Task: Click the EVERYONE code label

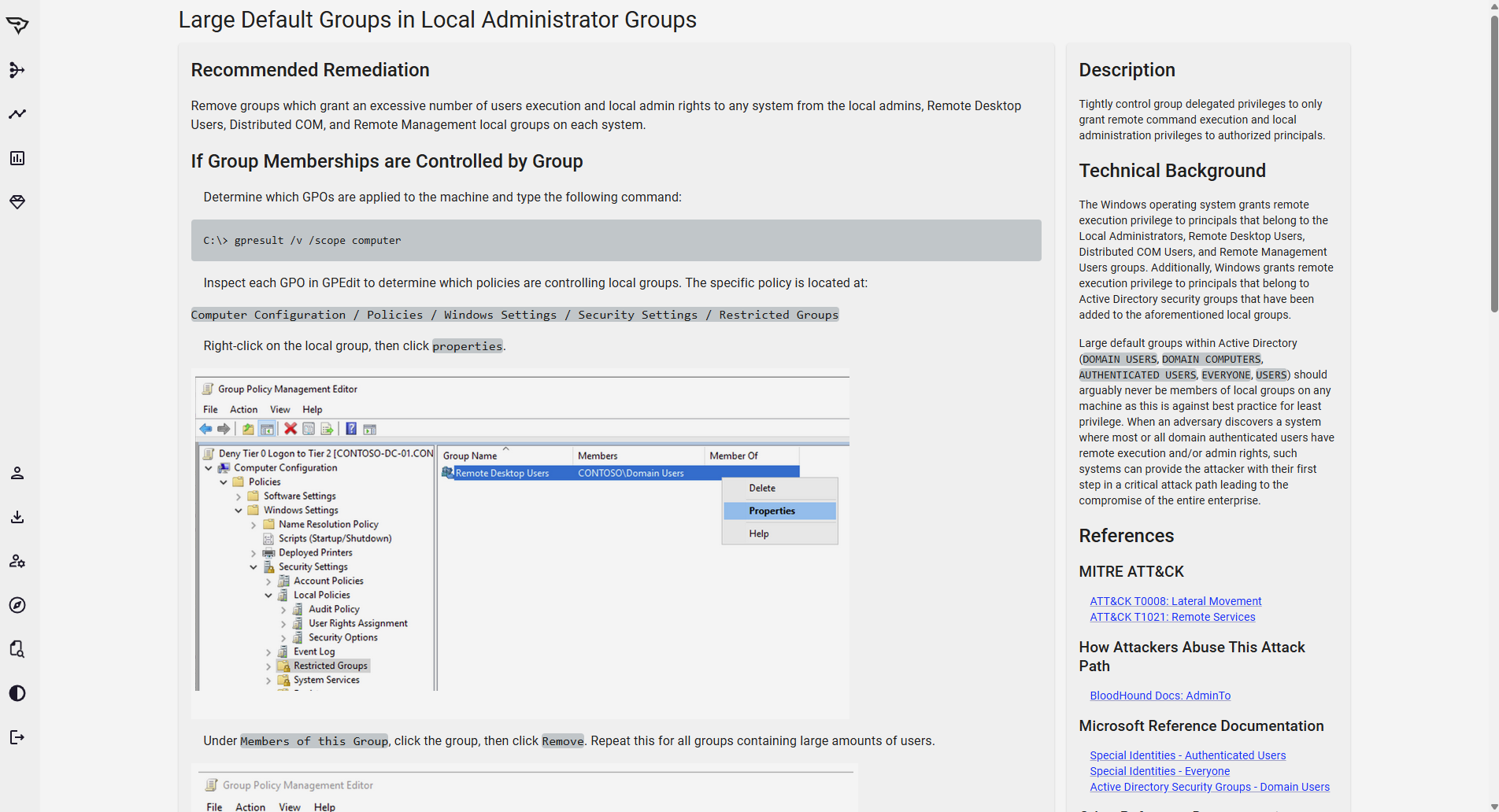Action: tap(1226, 375)
